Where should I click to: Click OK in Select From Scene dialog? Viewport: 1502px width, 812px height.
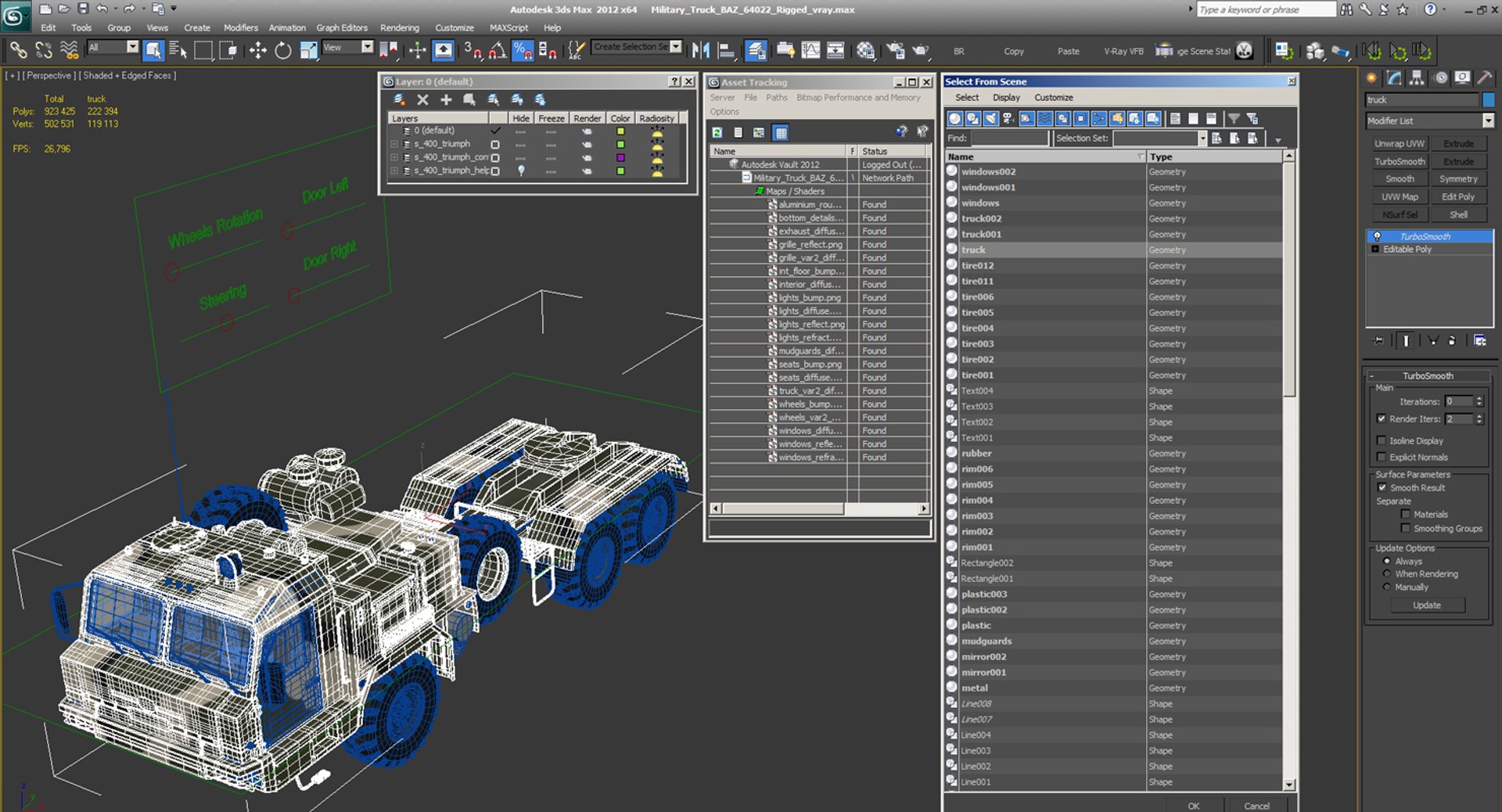pos(1194,806)
